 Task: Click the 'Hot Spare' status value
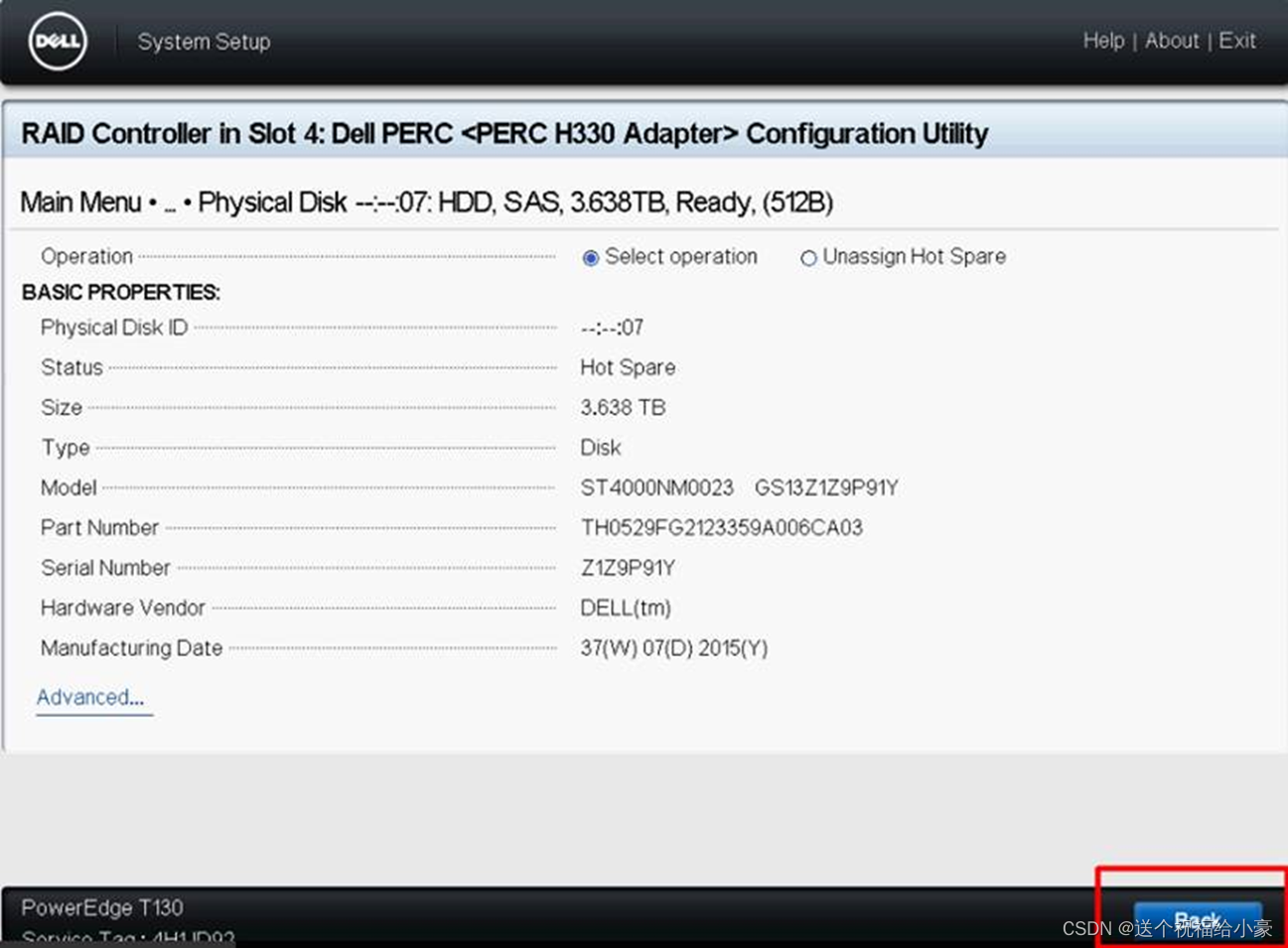click(628, 367)
